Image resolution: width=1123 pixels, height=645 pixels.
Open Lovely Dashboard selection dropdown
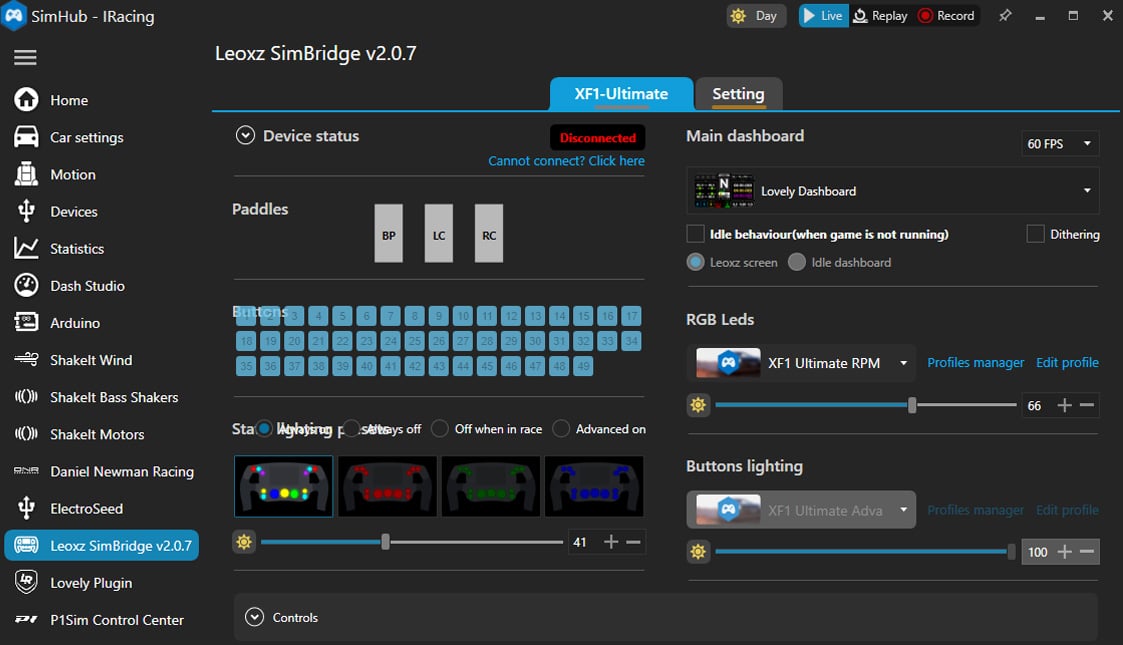coord(892,191)
